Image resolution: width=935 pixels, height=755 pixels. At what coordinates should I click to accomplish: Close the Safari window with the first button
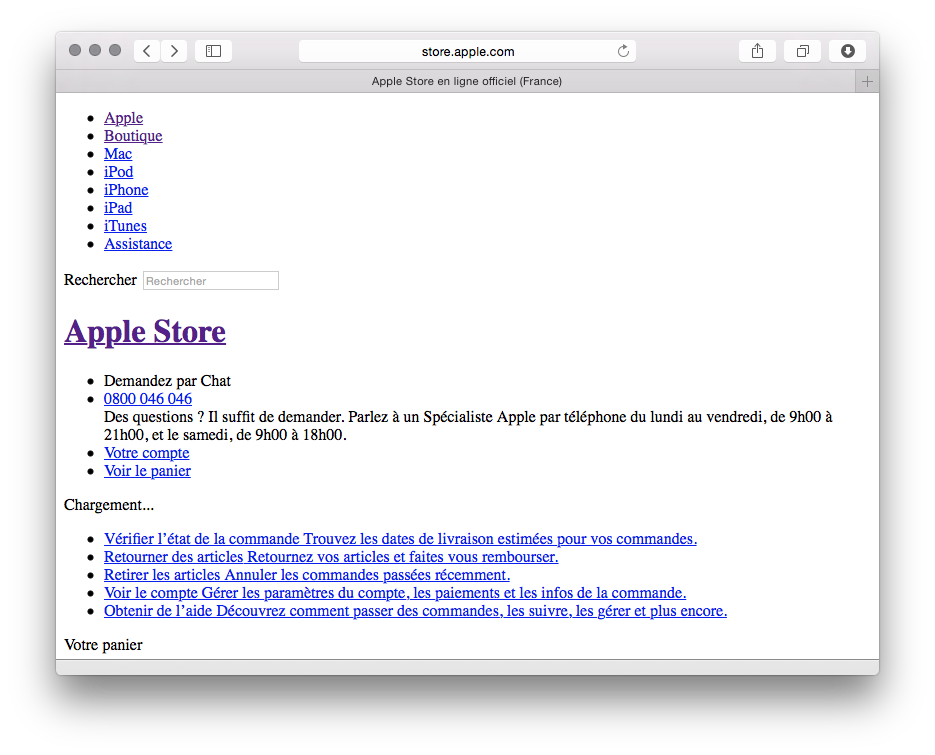(x=75, y=50)
